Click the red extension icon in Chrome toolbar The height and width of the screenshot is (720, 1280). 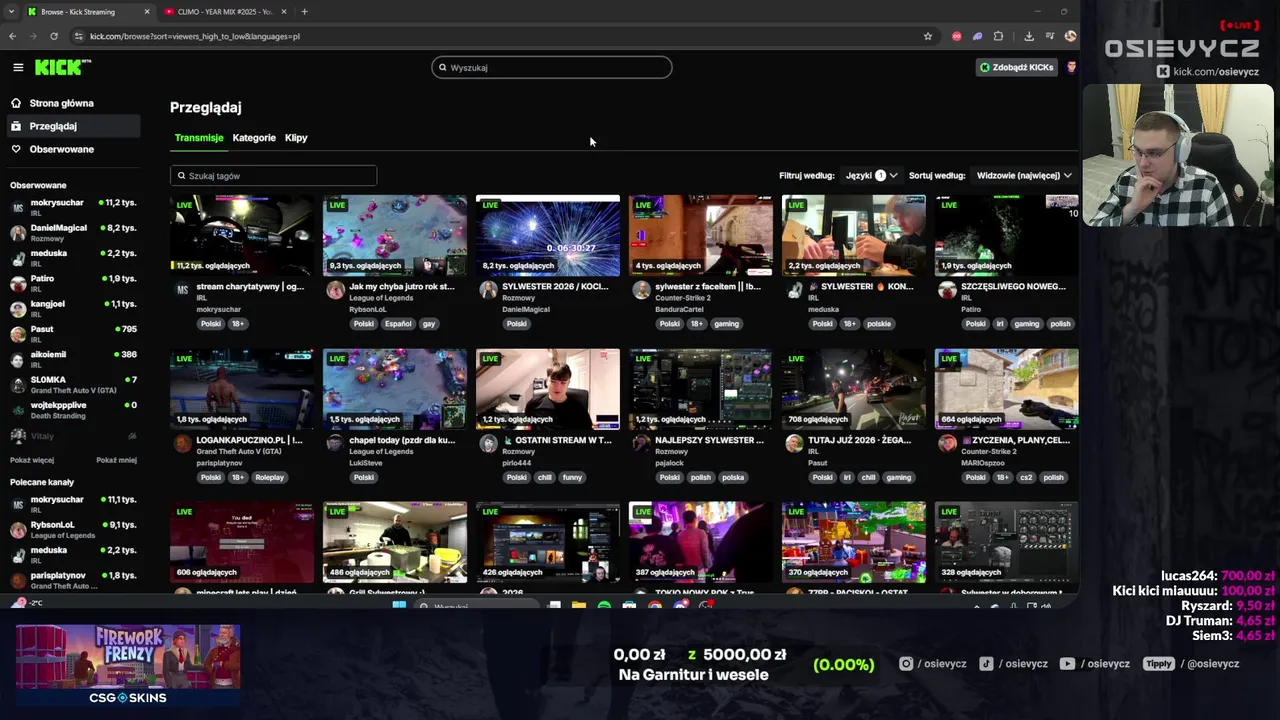(957, 36)
